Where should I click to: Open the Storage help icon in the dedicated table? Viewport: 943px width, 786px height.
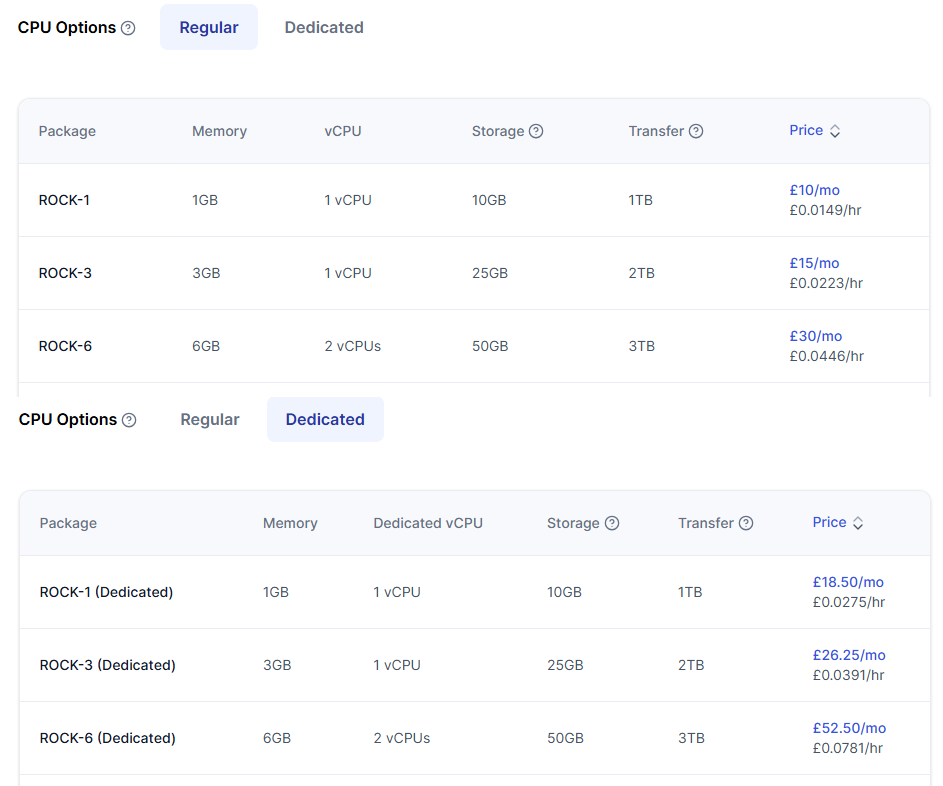(612, 523)
